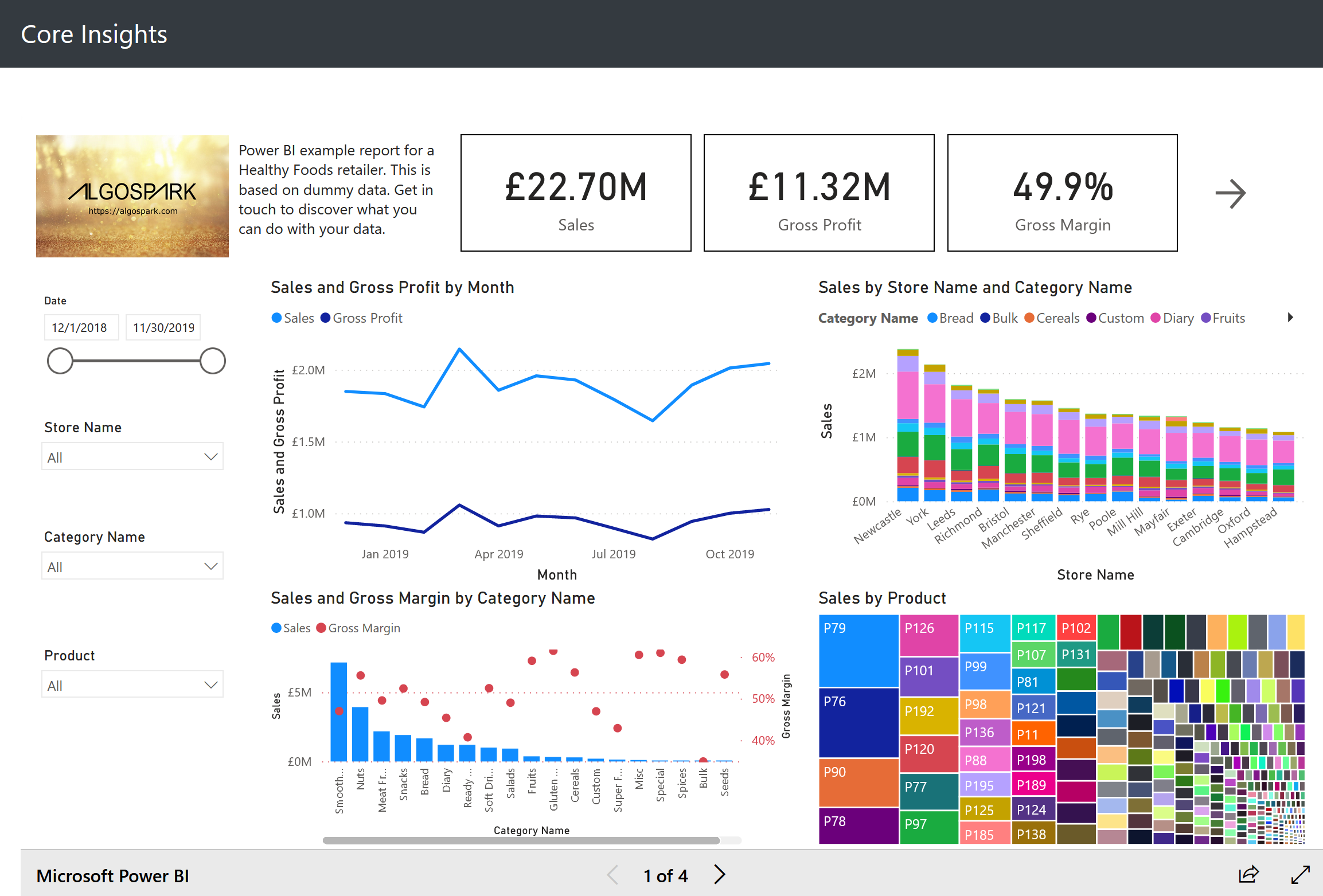Click the left handle of the Date range slider
This screenshot has height=896, width=1323.
coord(60,361)
